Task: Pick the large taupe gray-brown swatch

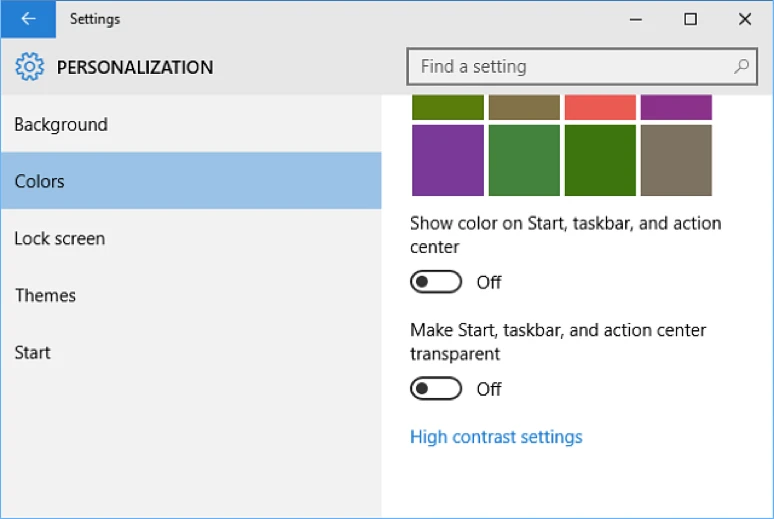Action: [676, 160]
